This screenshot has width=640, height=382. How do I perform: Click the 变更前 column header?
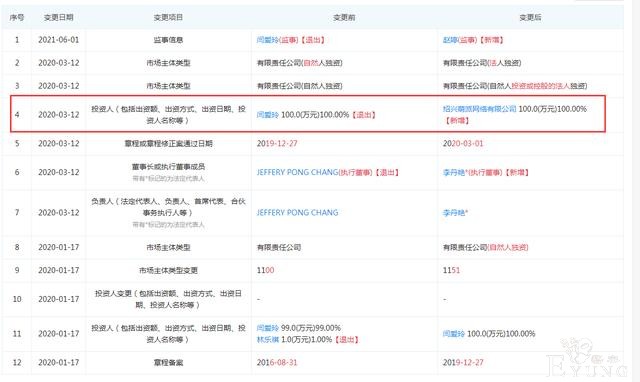344,17
